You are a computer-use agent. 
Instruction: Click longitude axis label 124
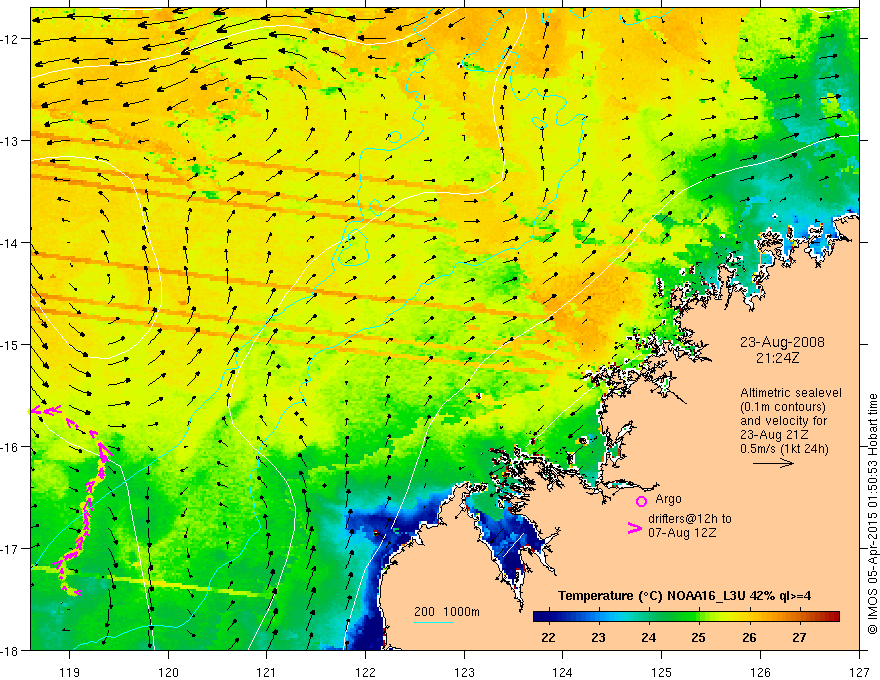[563, 672]
